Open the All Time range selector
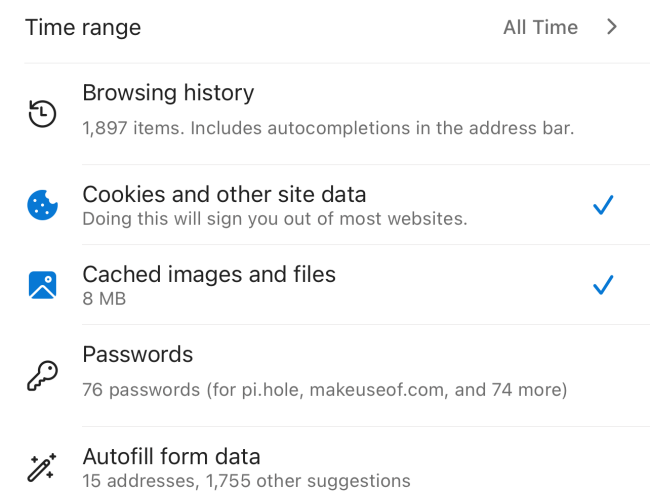The width and height of the screenshot is (650, 500). [540, 27]
